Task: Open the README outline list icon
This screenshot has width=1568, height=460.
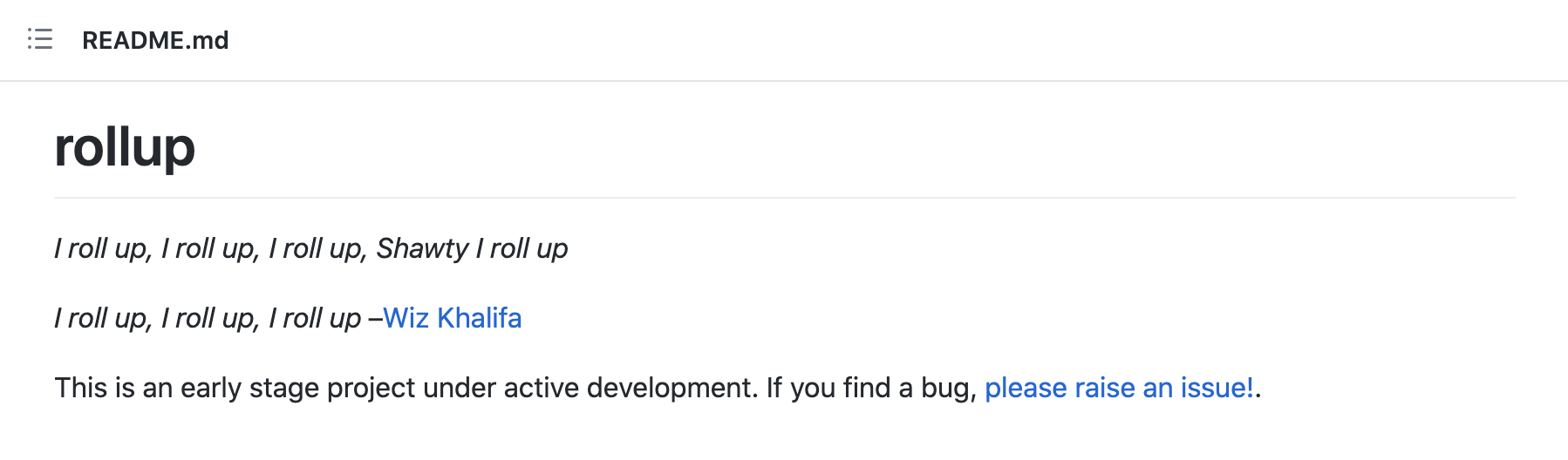Action: [x=40, y=39]
